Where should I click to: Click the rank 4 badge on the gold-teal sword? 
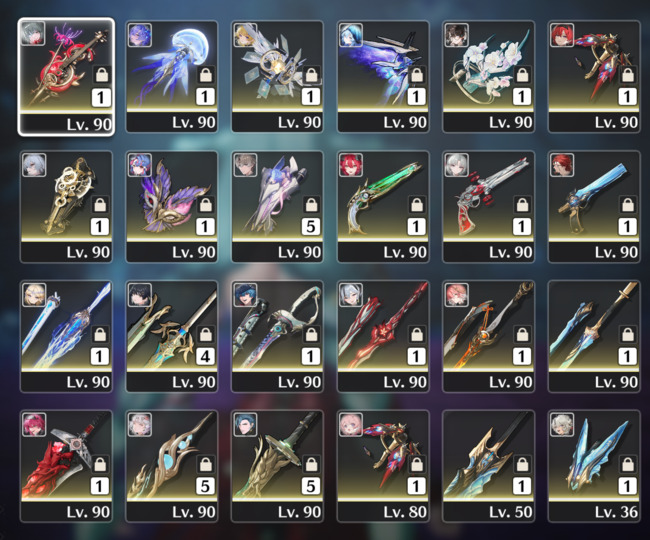206,356
